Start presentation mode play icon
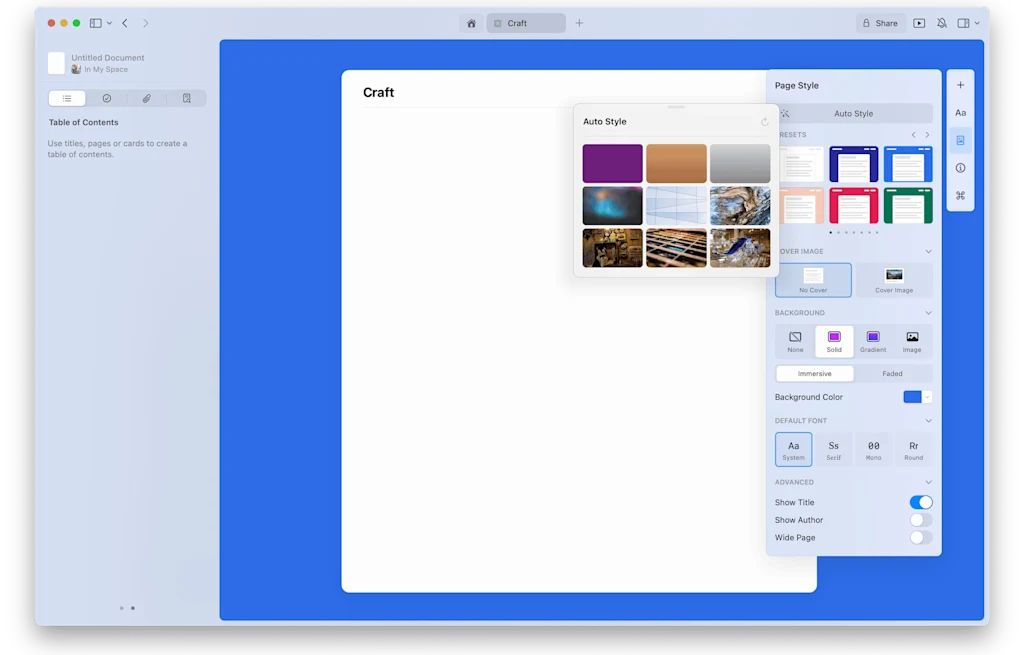This screenshot has width=1024, height=655. (919, 23)
